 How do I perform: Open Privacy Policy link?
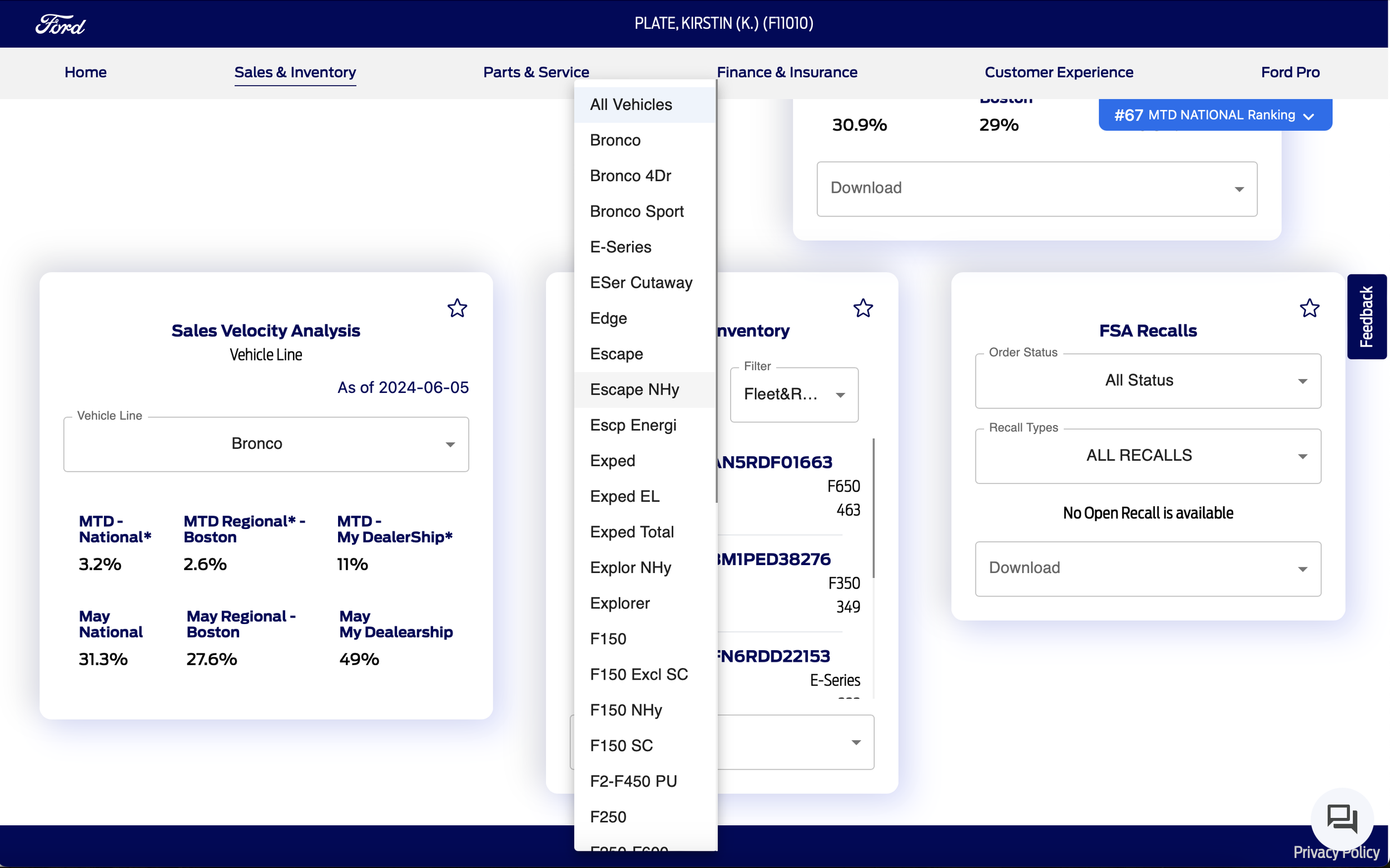(x=1336, y=852)
